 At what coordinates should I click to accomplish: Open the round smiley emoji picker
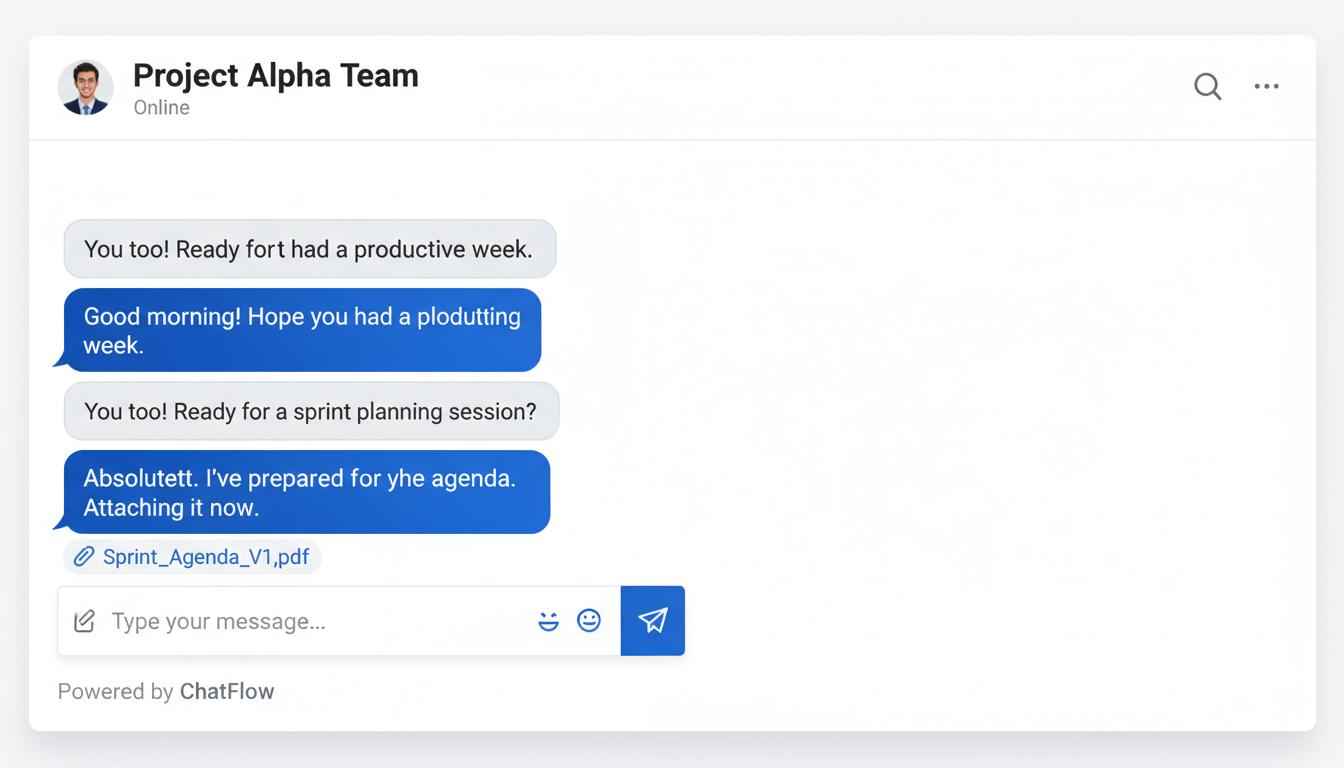point(589,621)
